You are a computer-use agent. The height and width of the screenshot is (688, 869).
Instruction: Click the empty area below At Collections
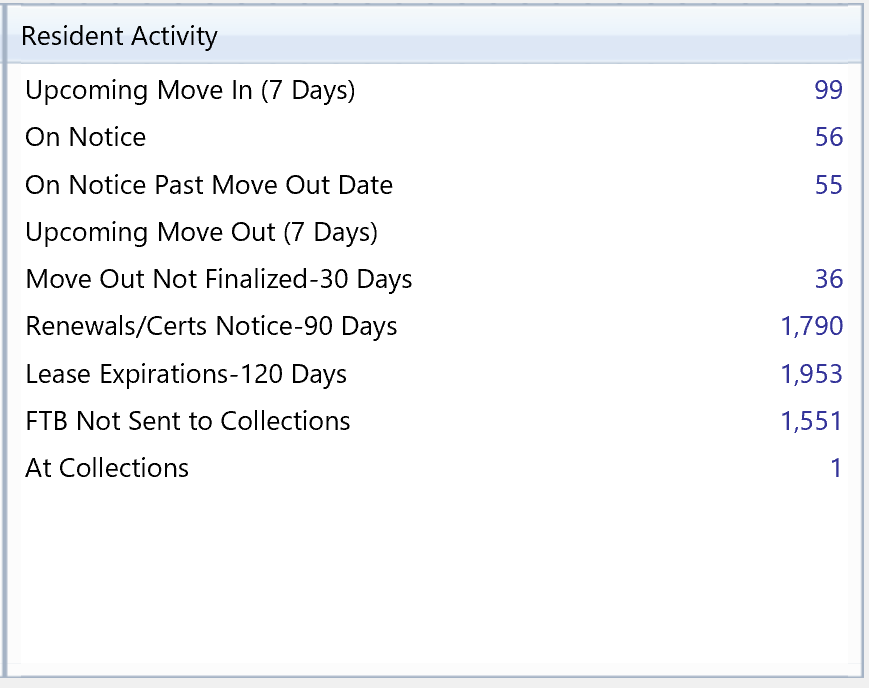430,570
